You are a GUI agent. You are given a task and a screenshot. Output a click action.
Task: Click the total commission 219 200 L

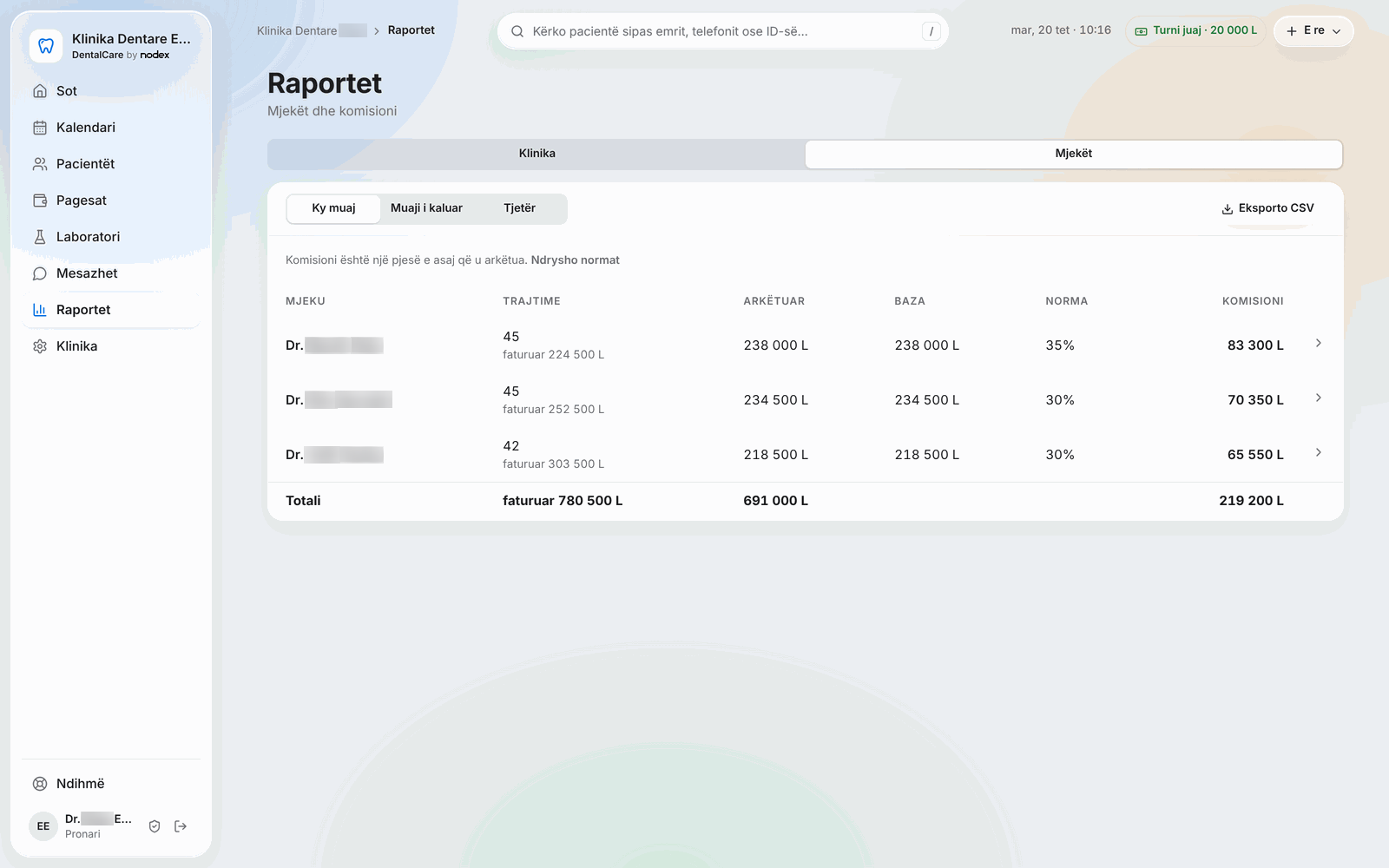click(x=1251, y=501)
